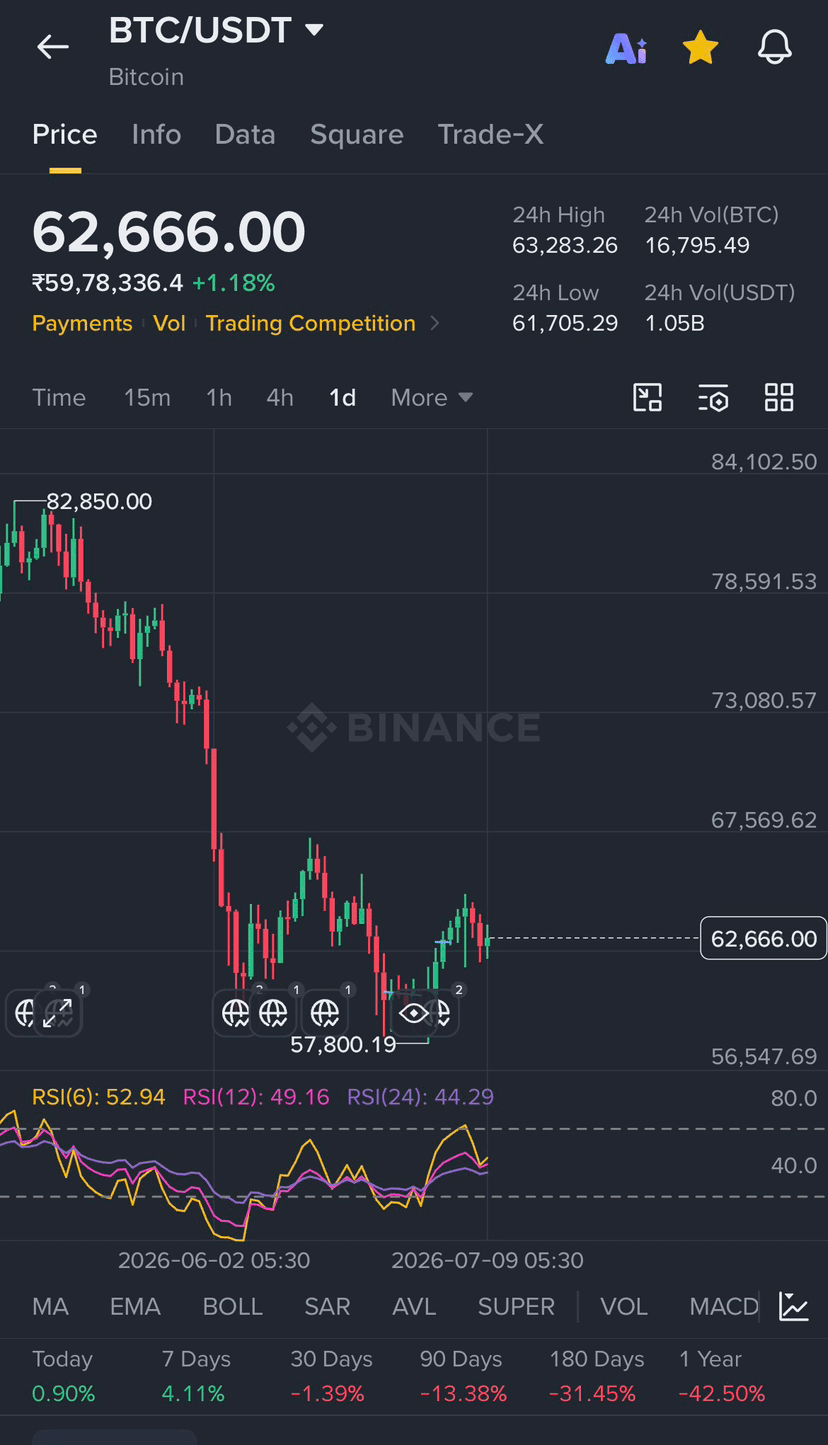Tap the current price label 62,666.00 on the axis
The height and width of the screenshot is (1445, 828).
[764, 938]
